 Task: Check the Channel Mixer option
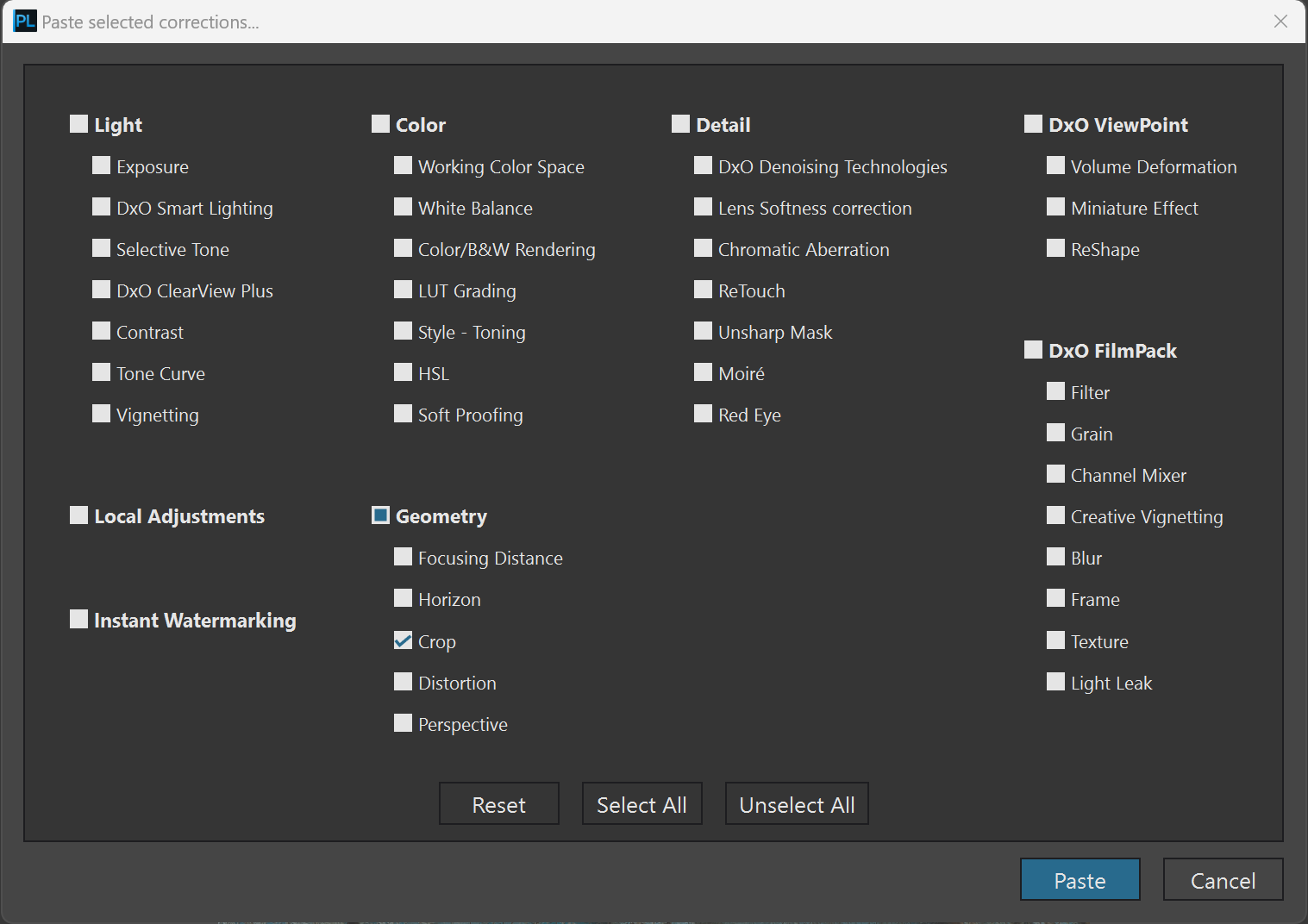[1055, 474]
